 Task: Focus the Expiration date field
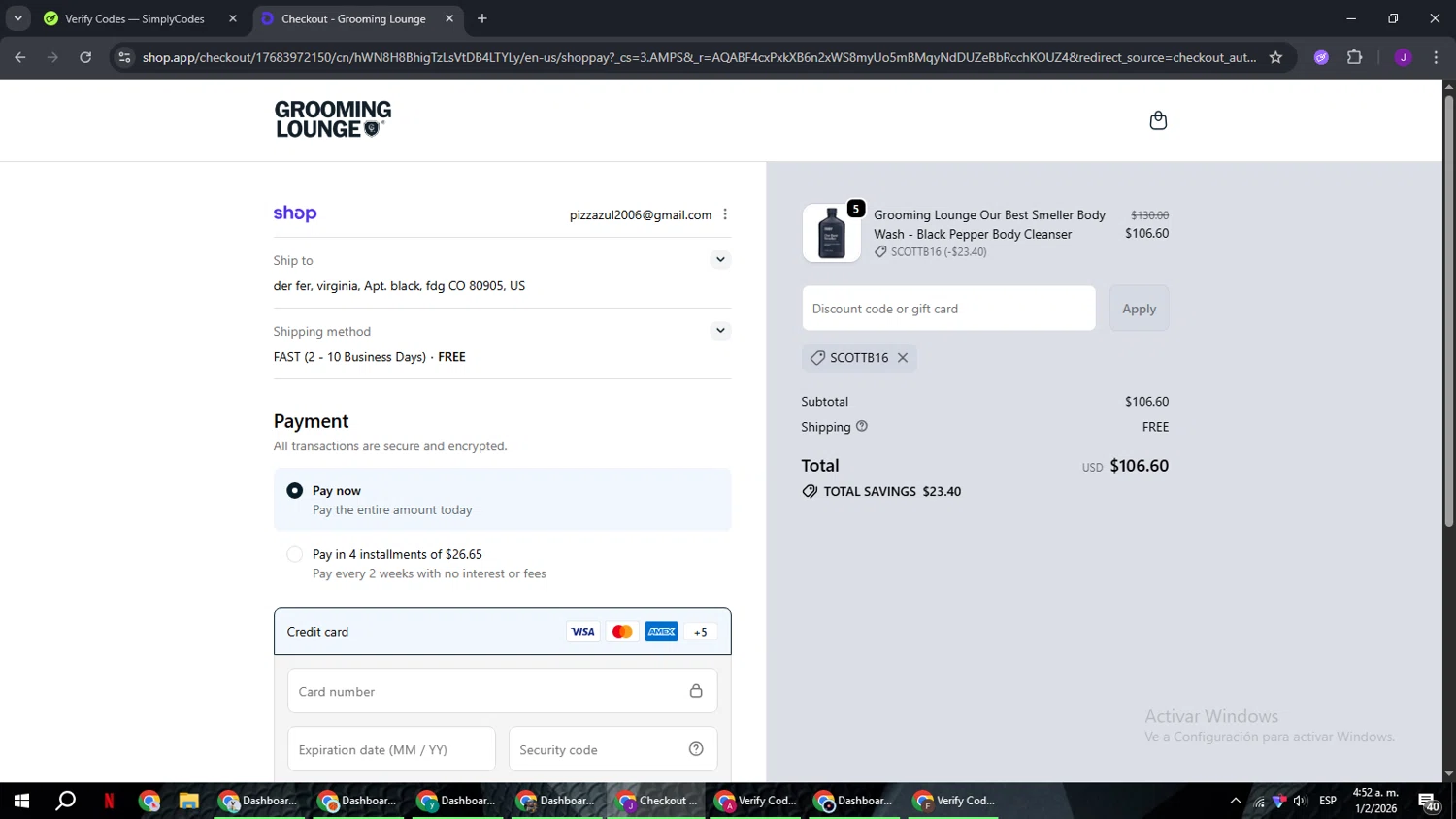pos(391,749)
